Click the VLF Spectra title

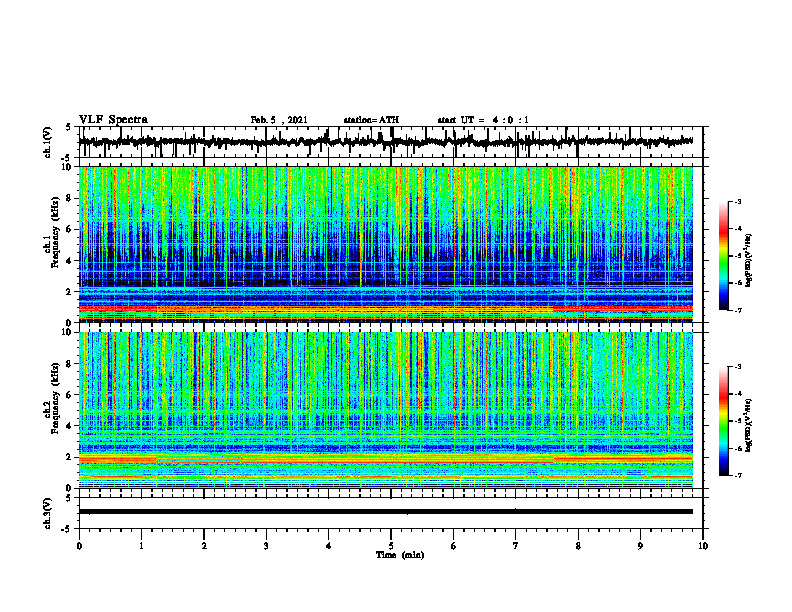(113, 120)
